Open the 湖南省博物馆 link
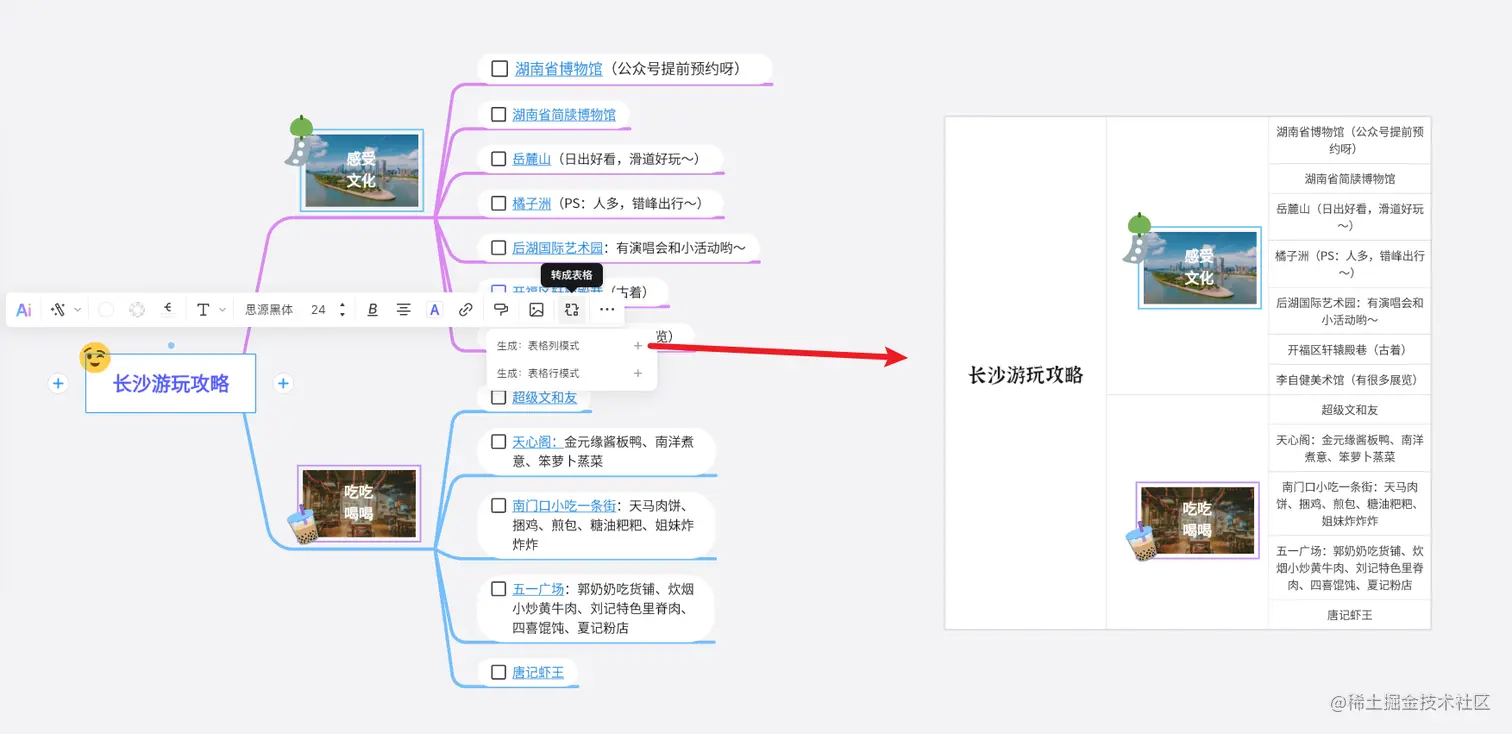The height and width of the screenshot is (734, 1512). tap(559, 69)
